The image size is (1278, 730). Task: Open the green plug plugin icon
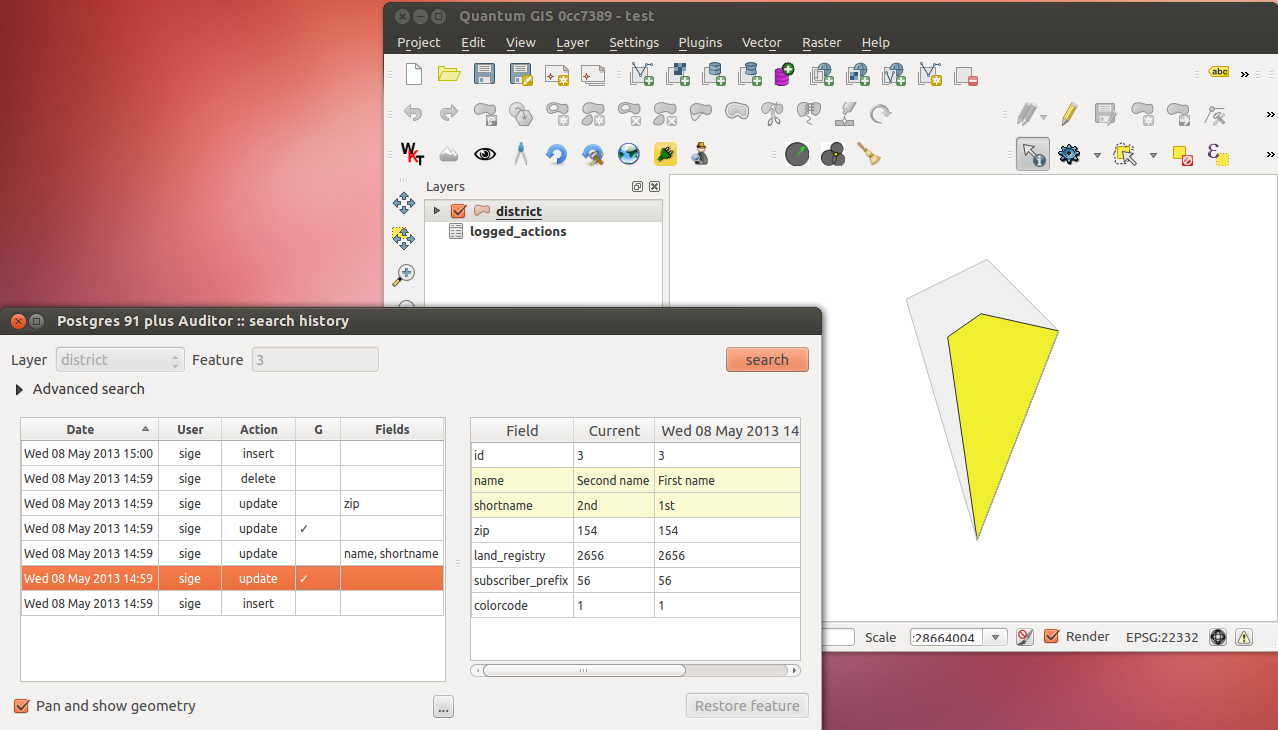point(665,154)
